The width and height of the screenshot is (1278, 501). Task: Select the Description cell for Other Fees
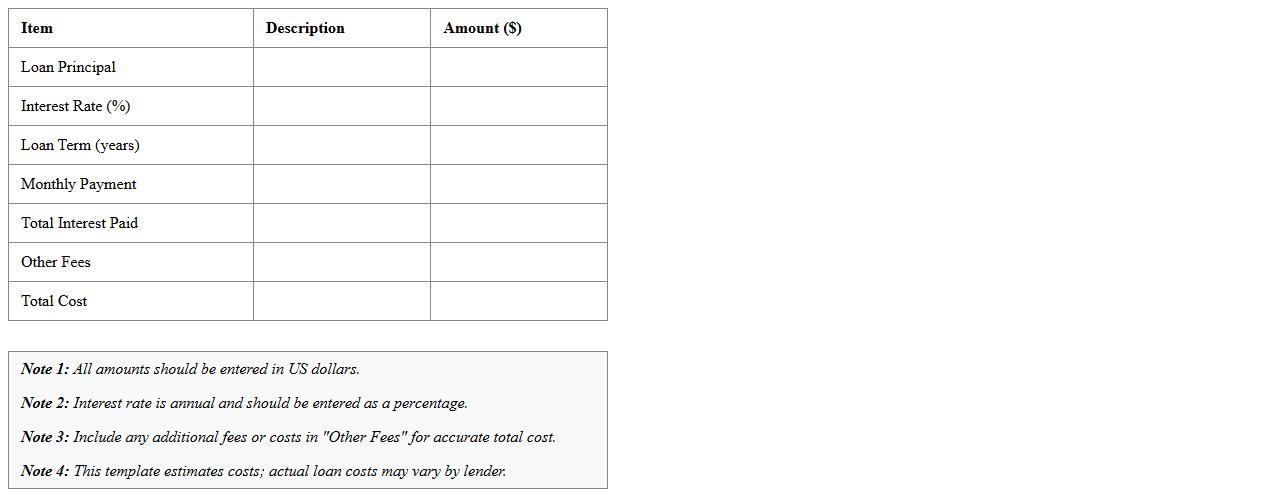point(341,262)
